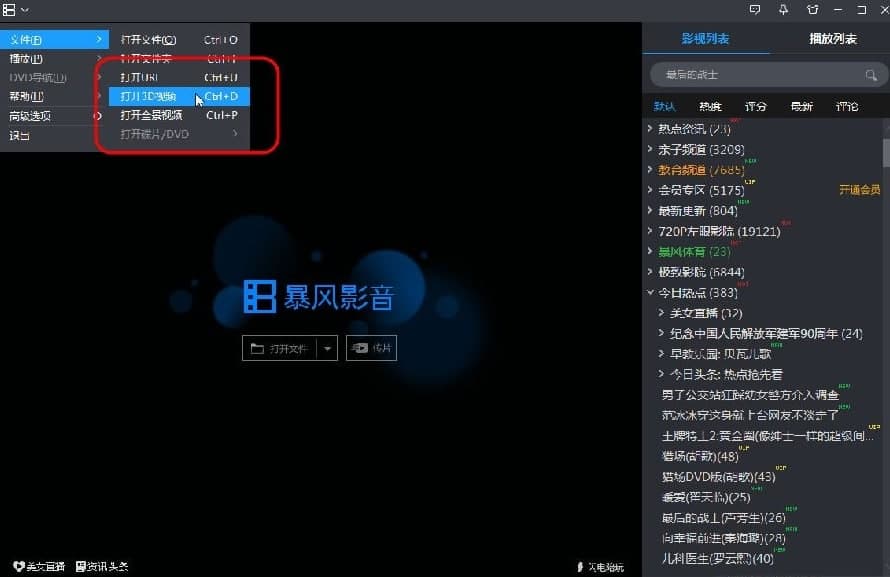Expand 热点资讯 category

(650, 128)
